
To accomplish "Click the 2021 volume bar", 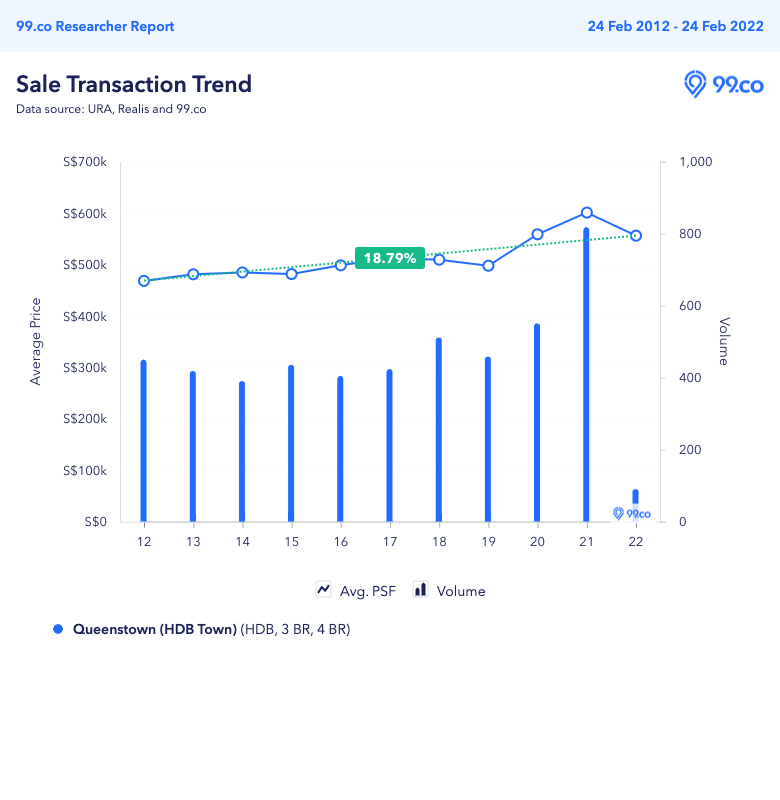I will coord(586,374).
